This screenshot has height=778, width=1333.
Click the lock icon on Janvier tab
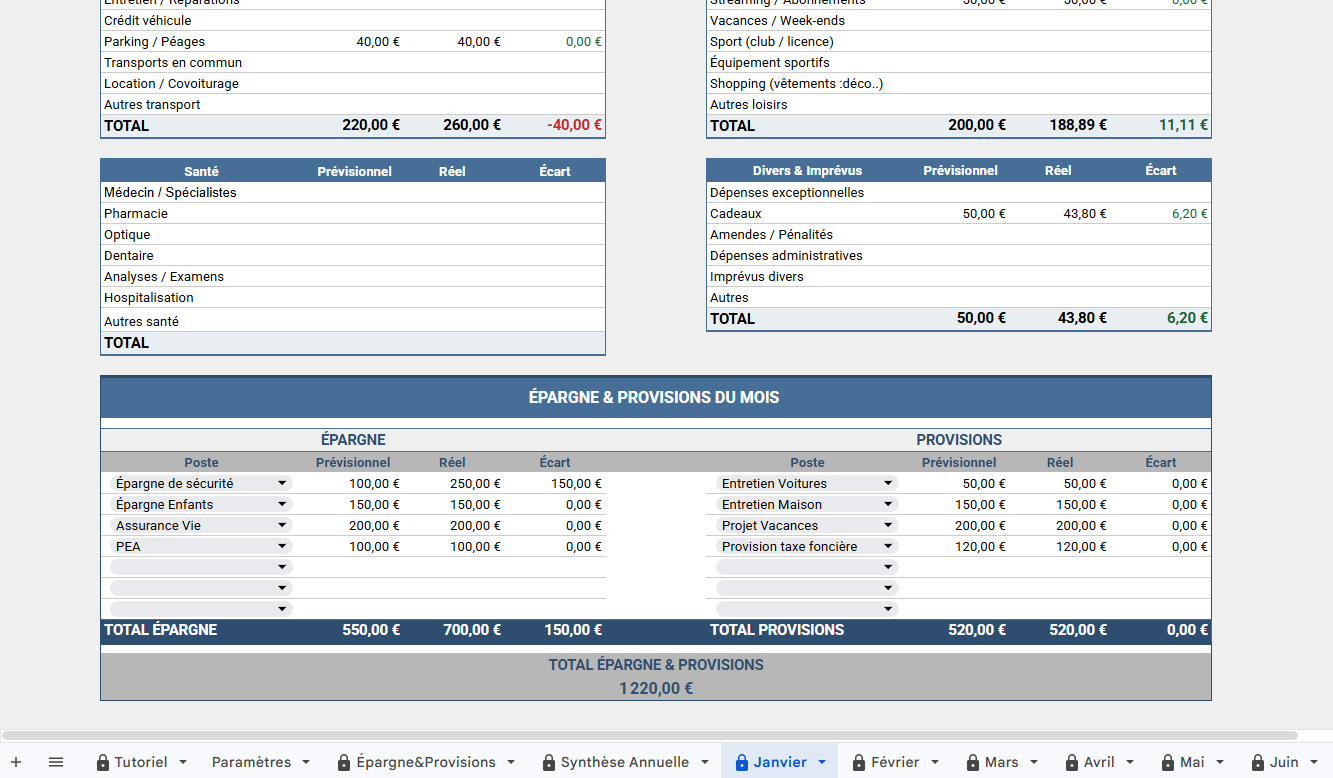point(742,763)
